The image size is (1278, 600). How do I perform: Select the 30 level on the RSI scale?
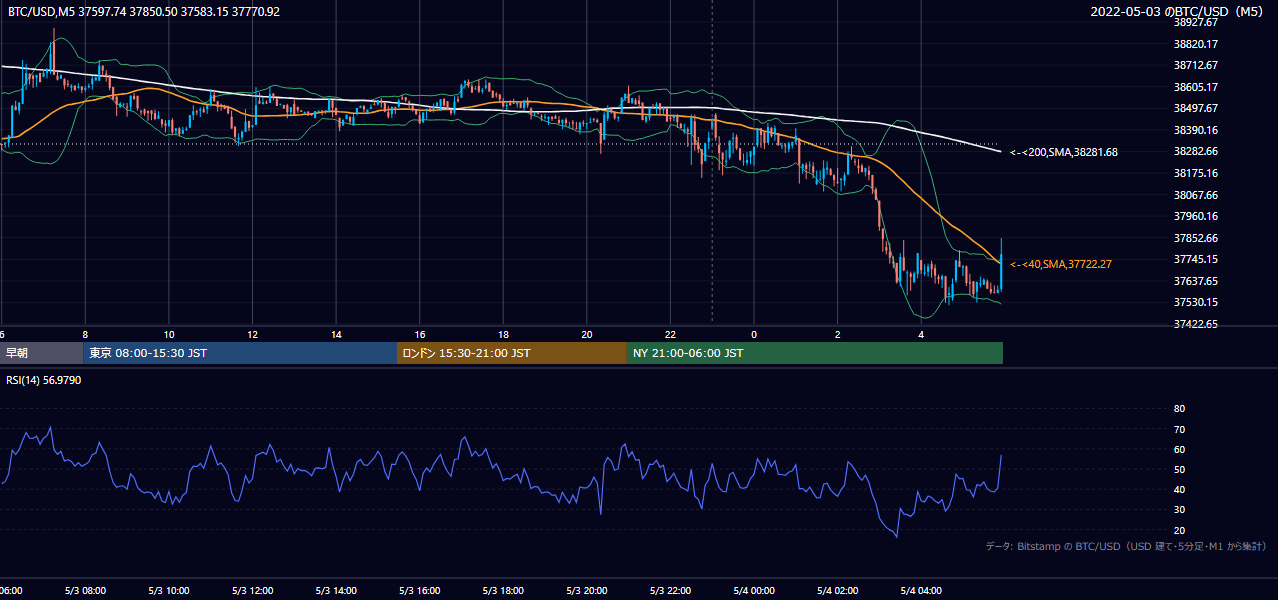click(x=1179, y=510)
